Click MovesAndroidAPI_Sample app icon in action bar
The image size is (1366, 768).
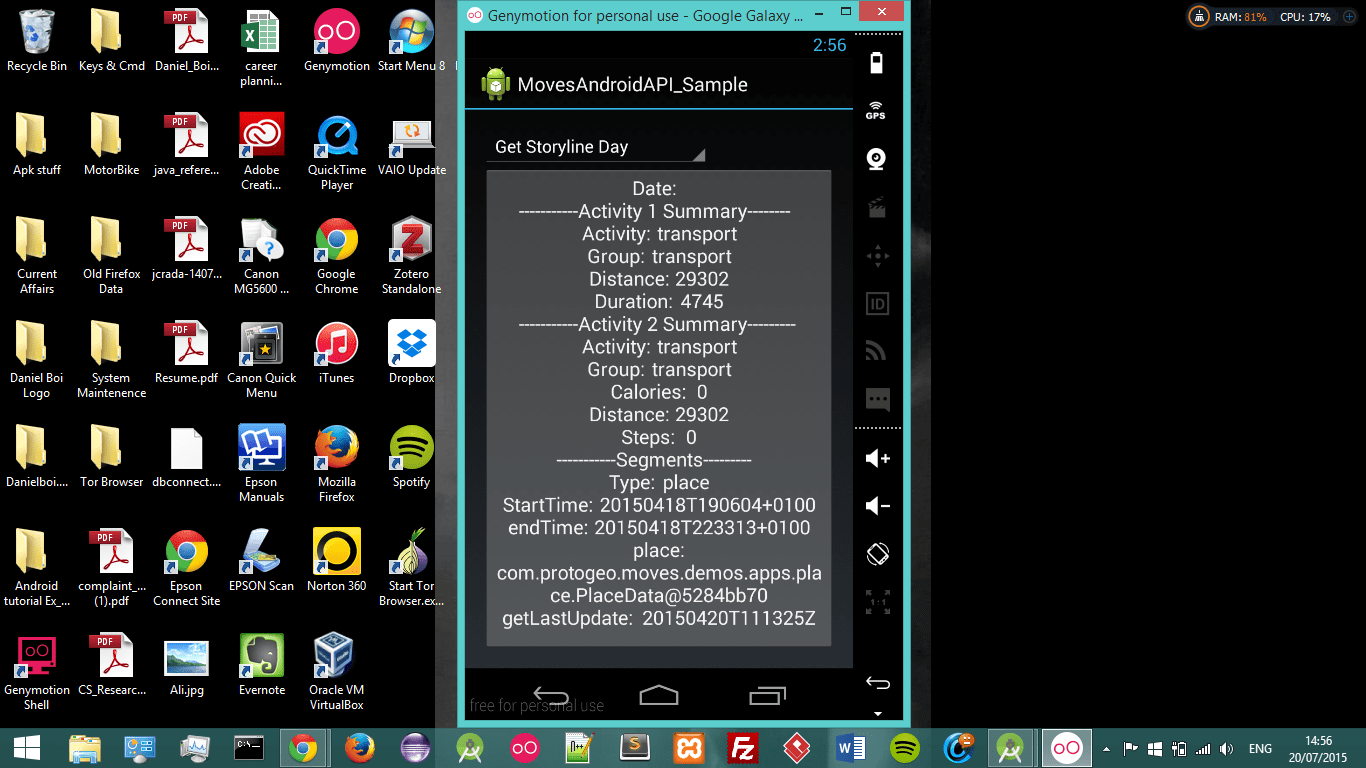click(496, 84)
